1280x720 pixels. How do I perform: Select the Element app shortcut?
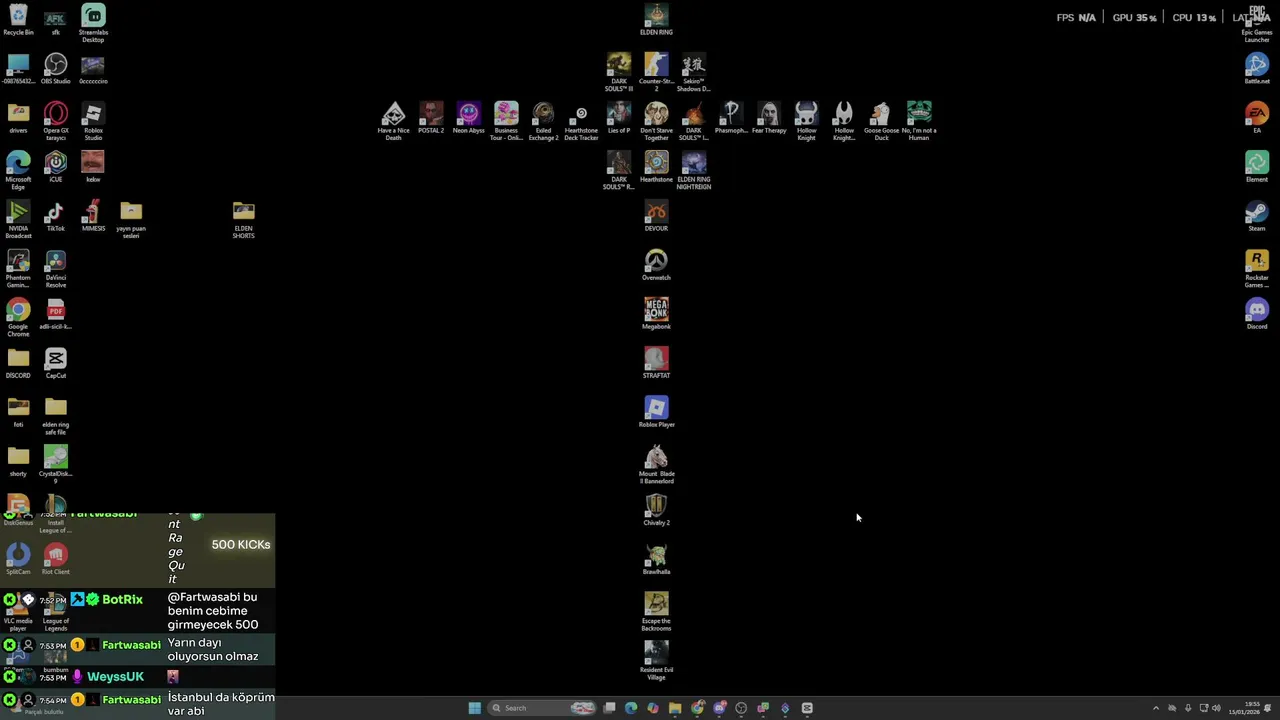[x=1257, y=167]
